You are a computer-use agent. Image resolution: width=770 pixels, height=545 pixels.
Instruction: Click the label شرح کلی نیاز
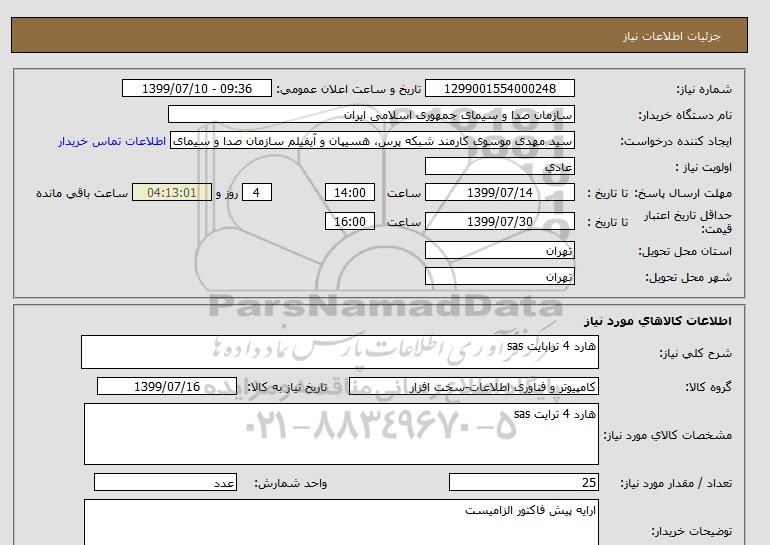click(x=695, y=353)
